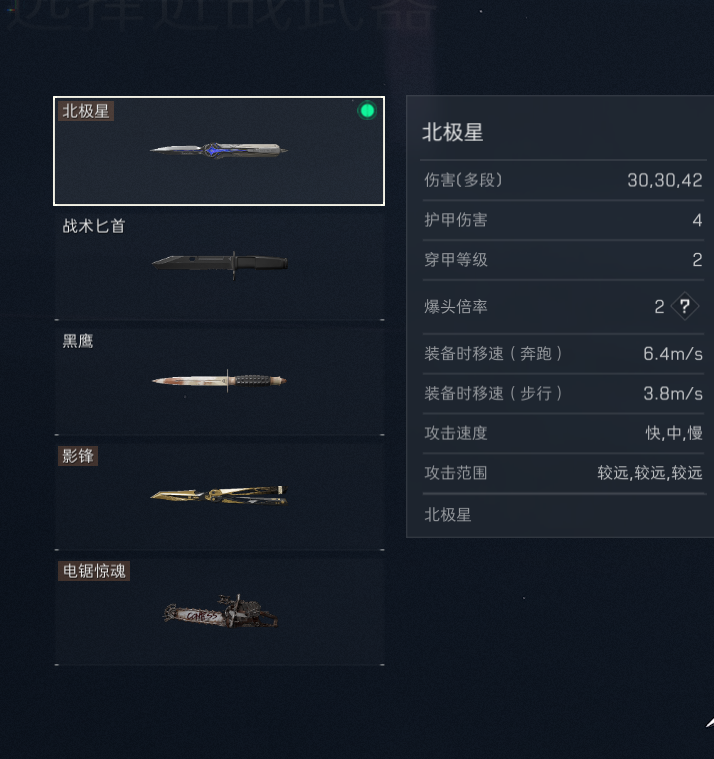The image size is (714, 759).
Task: Click the 攻击范围 stat row
Action: coord(563,473)
